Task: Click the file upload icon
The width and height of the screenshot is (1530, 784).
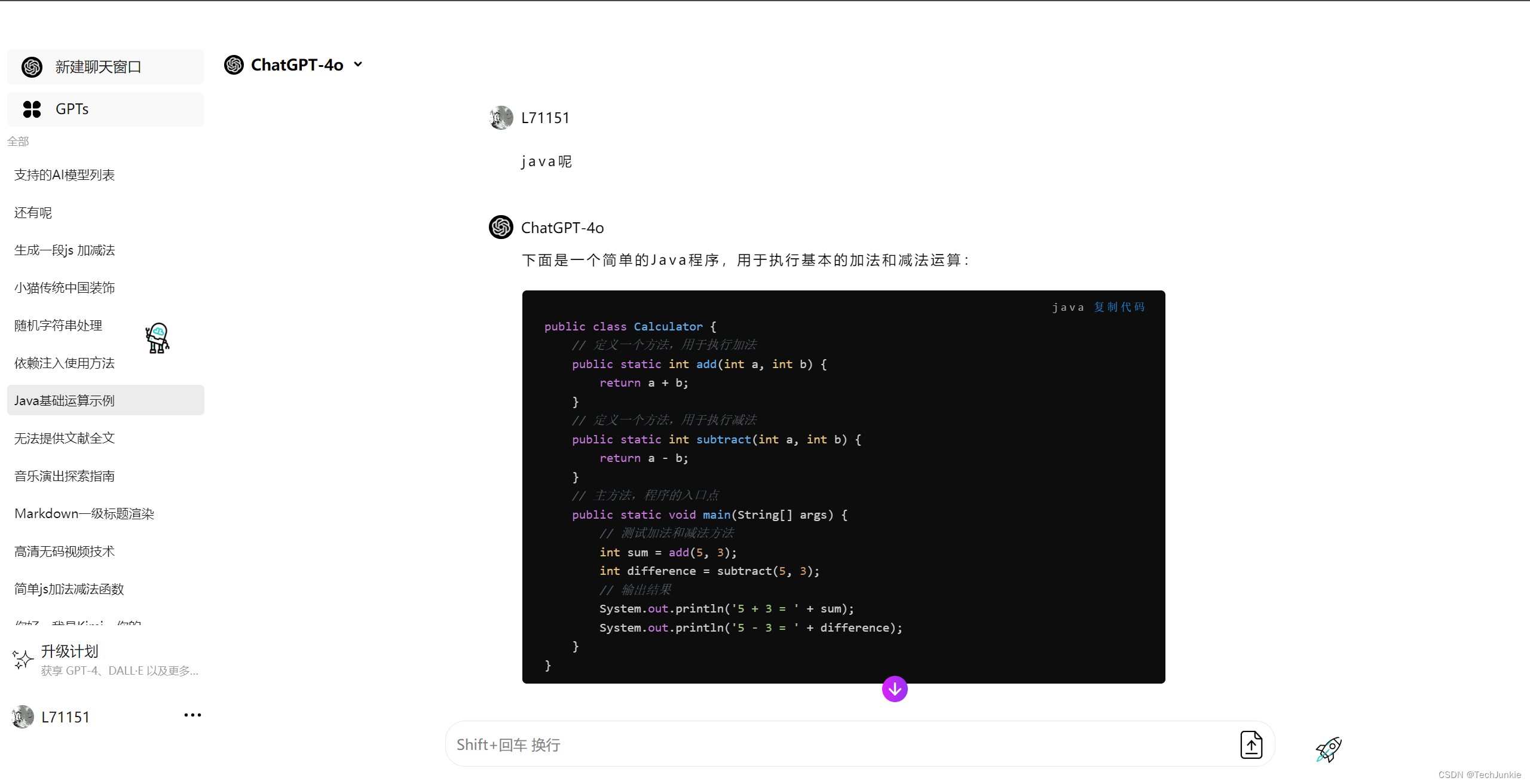Action: [x=1251, y=745]
